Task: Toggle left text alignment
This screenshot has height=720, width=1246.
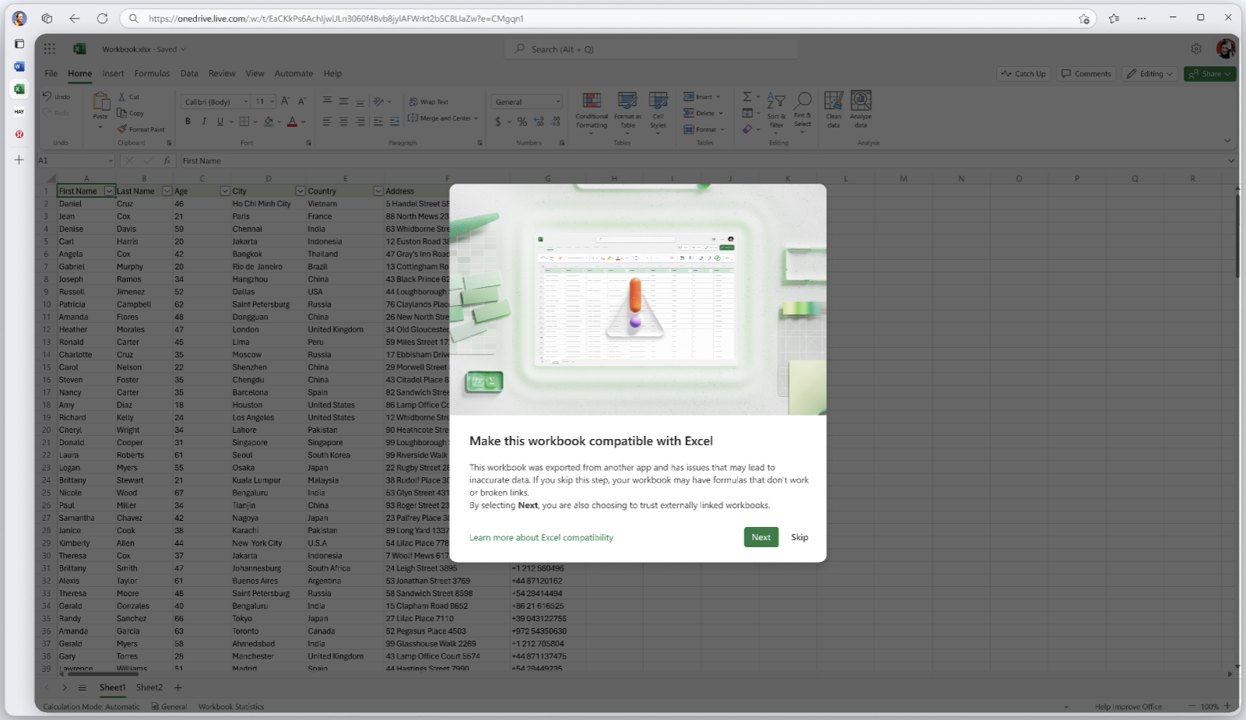Action: (x=327, y=121)
